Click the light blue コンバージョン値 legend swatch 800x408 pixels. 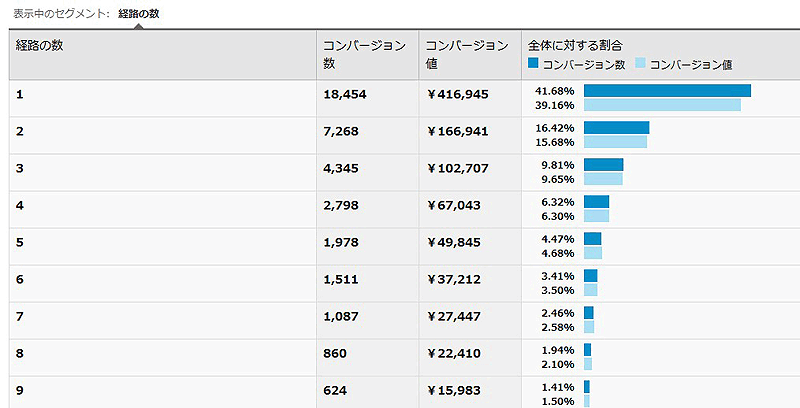(x=640, y=64)
